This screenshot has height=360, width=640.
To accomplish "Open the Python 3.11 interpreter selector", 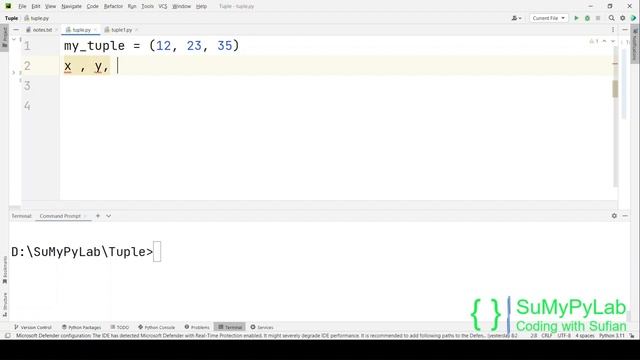I will (x=612, y=336).
